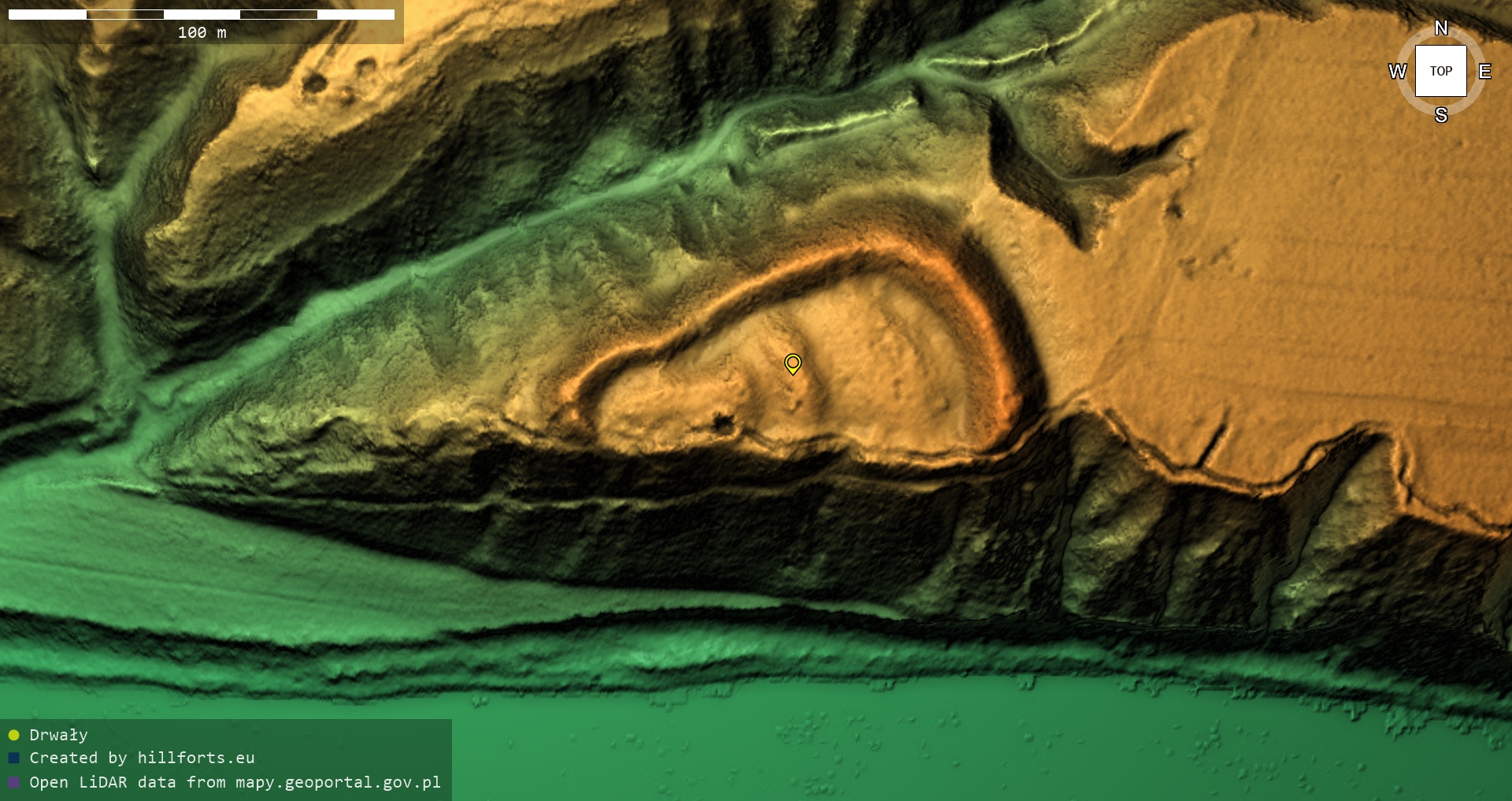
Task: Click the yellow dot beside Drwały
Action: tap(13, 735)
